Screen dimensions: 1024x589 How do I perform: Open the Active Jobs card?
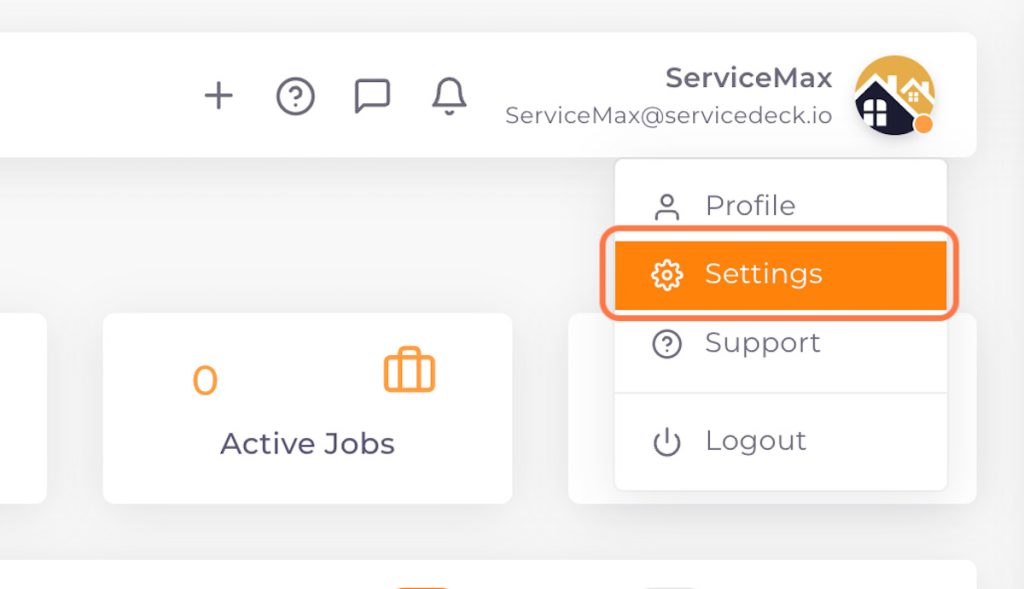coord(307,407)
